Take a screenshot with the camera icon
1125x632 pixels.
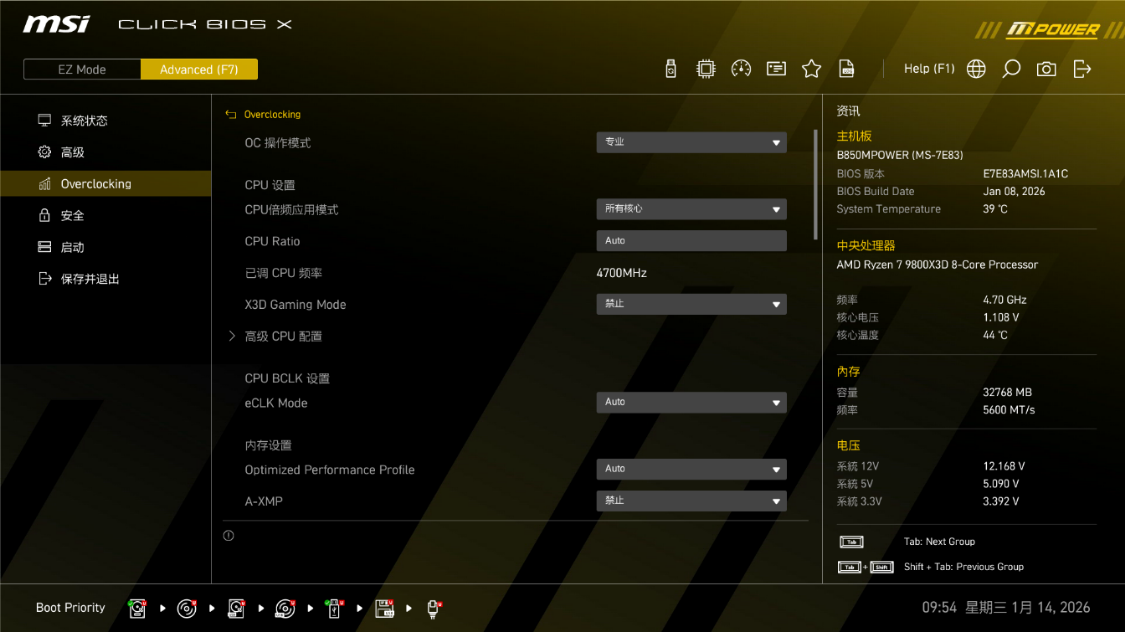(1046, 69)
